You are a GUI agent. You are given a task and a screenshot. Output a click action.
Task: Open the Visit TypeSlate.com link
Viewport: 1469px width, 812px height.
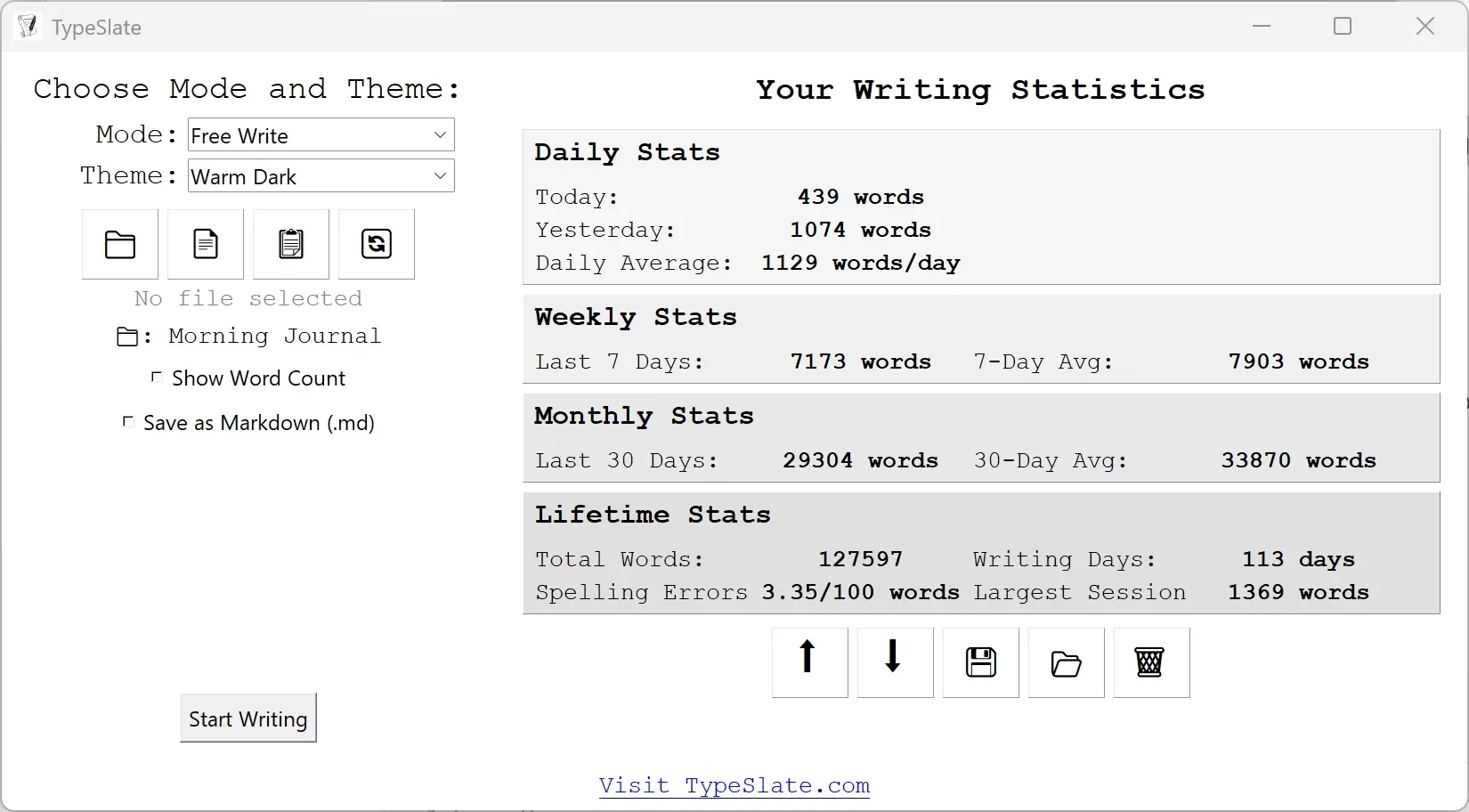click(734, 785)
